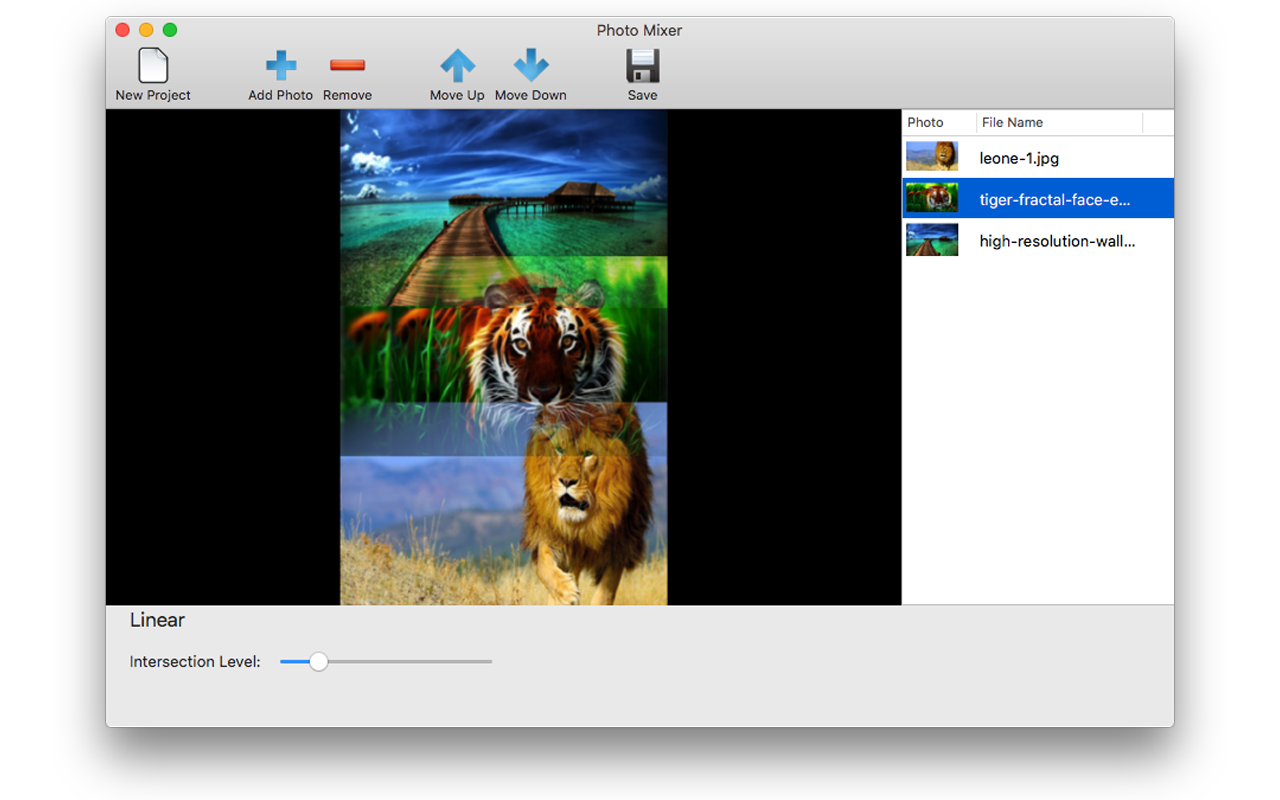Image resolution: width=1280 pixels, height=800 pixels.
Task: Click the floppy disk Save icon
Action: (x=642, y=66)
